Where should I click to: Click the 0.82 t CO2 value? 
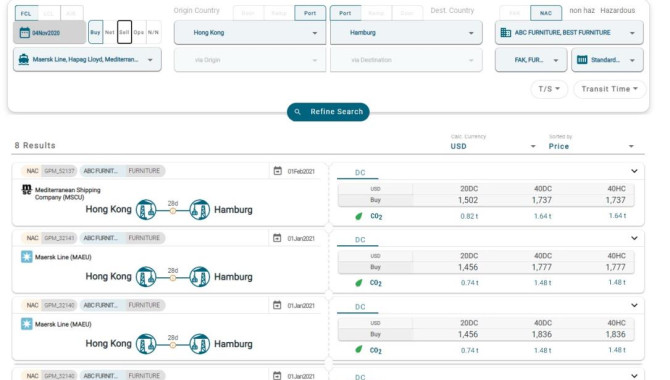(x=469, y=216)
